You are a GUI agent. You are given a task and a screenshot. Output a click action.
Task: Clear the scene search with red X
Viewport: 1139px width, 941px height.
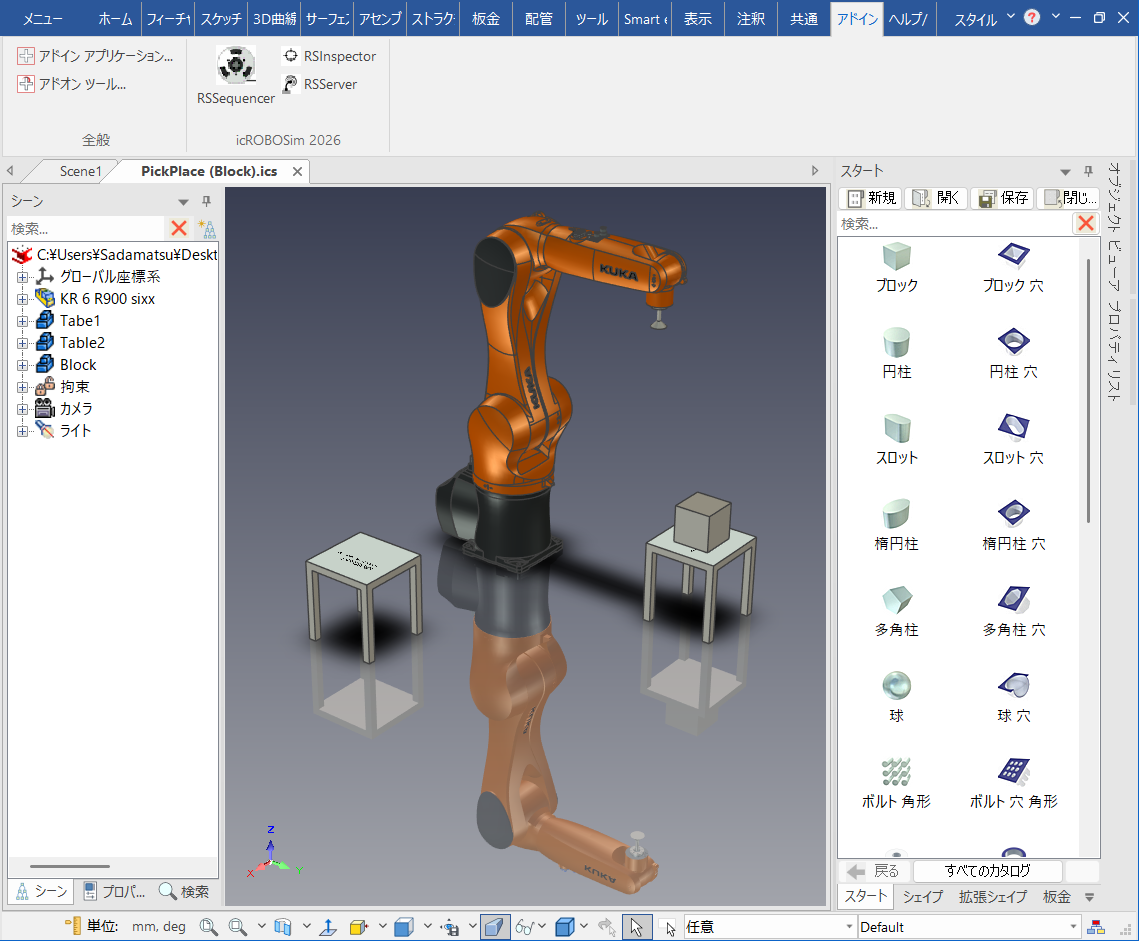click(x=179, y=228)
